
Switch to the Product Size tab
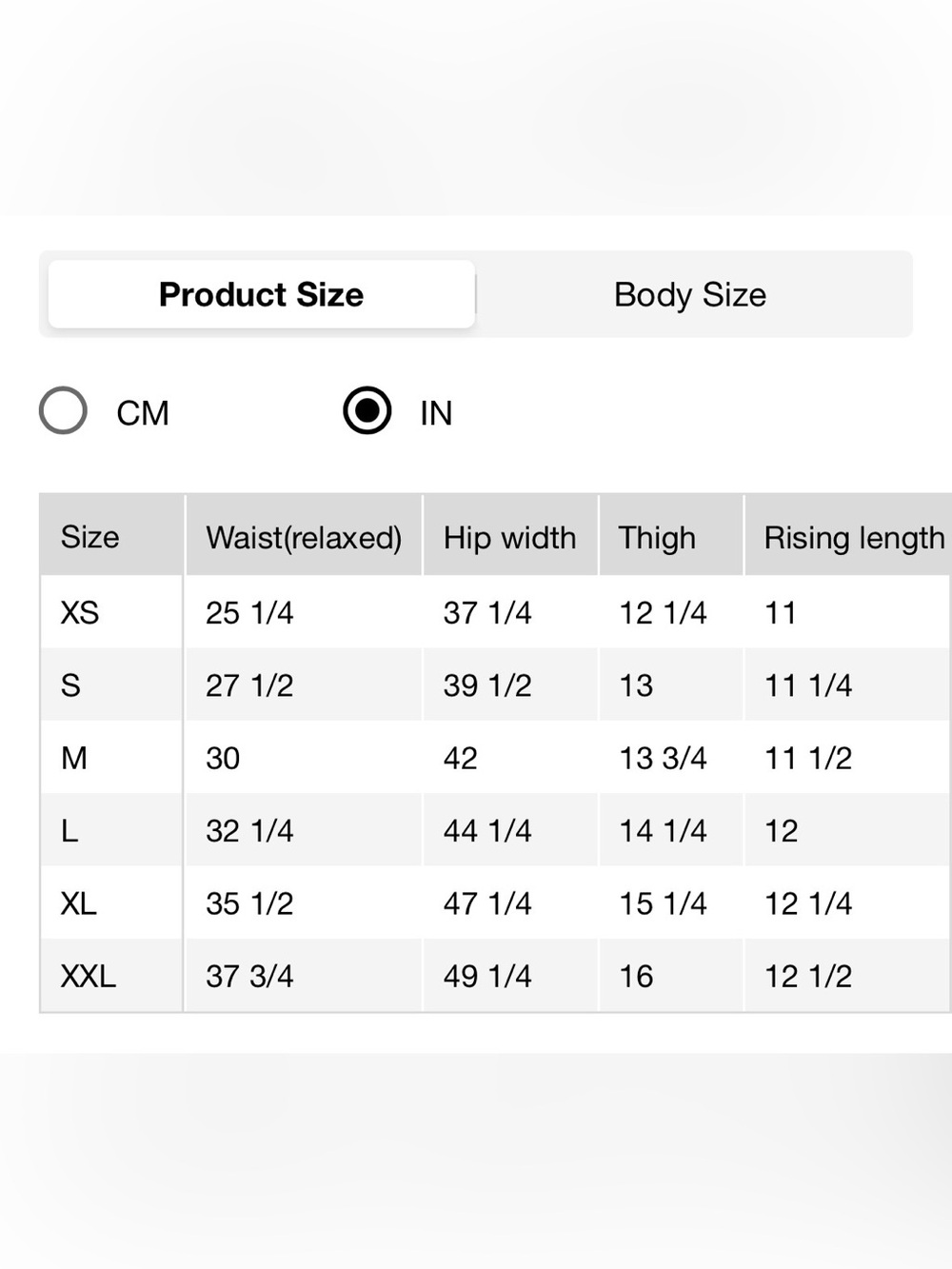coord(261,294)
